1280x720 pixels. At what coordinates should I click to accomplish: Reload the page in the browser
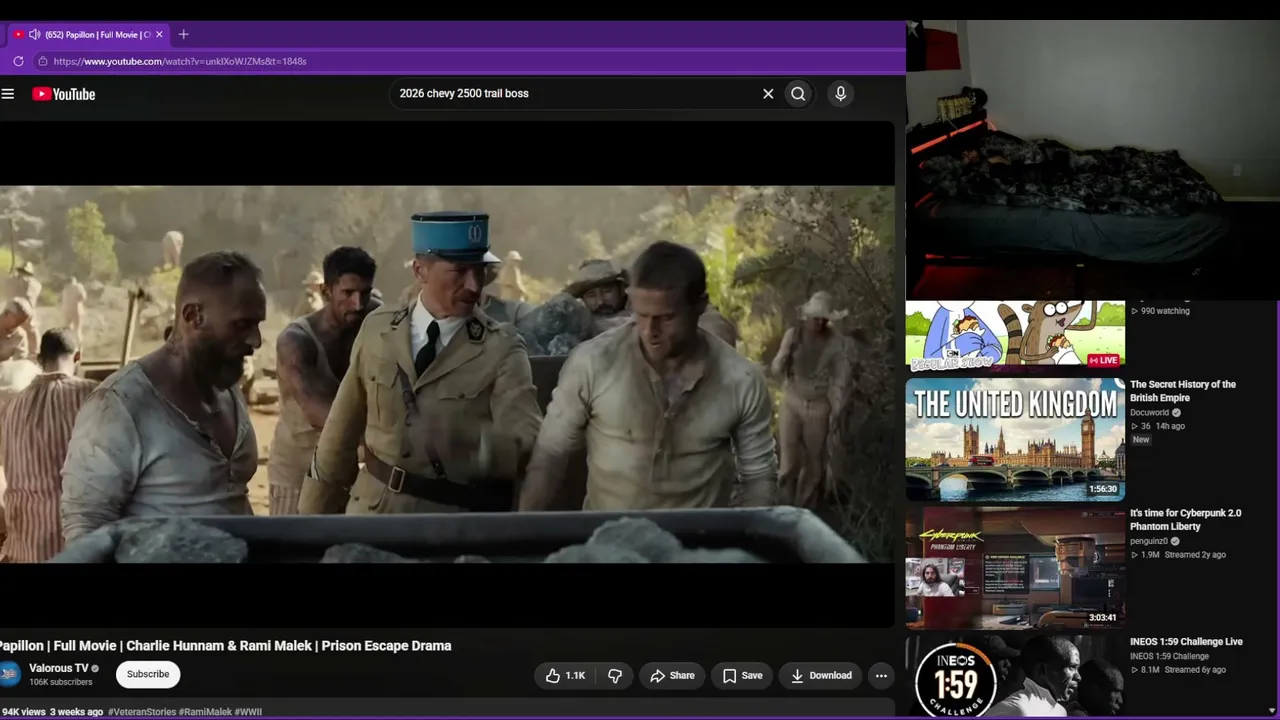(x=18, y=61)
